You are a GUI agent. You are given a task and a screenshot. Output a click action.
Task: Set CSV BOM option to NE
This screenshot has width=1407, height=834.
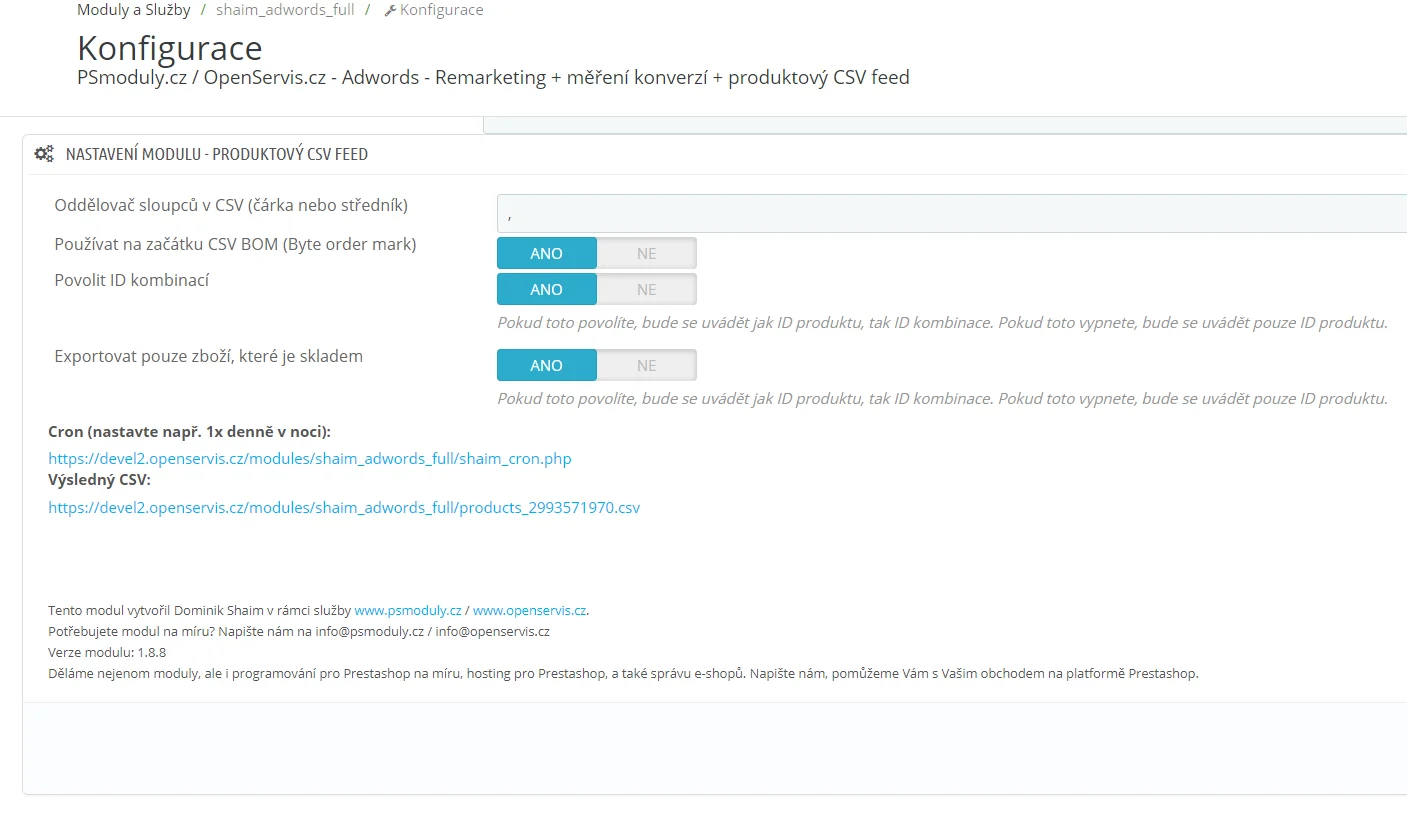pos(646,253)
